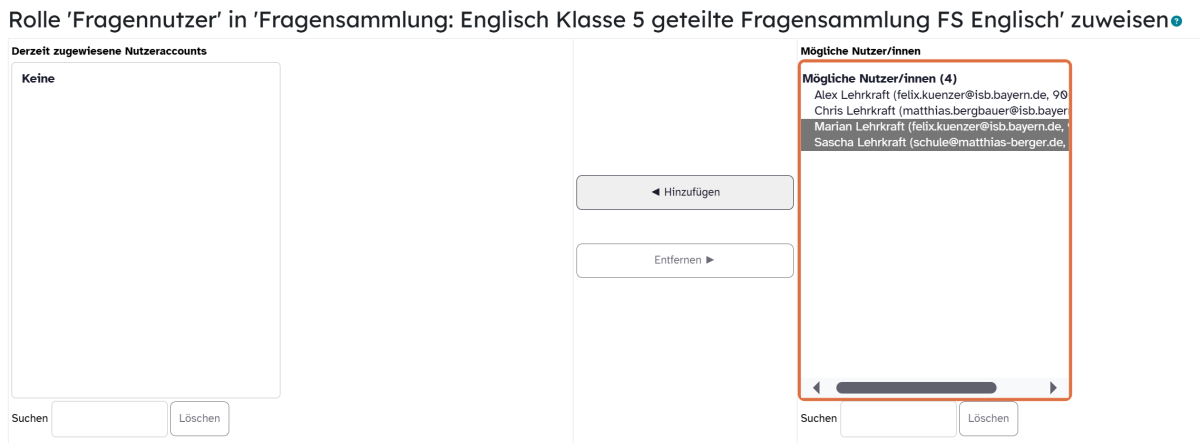The width and height of the screenshot is (1200, 443).
Task: Click the Entfernen button
Action: click(x=685, y=260)
